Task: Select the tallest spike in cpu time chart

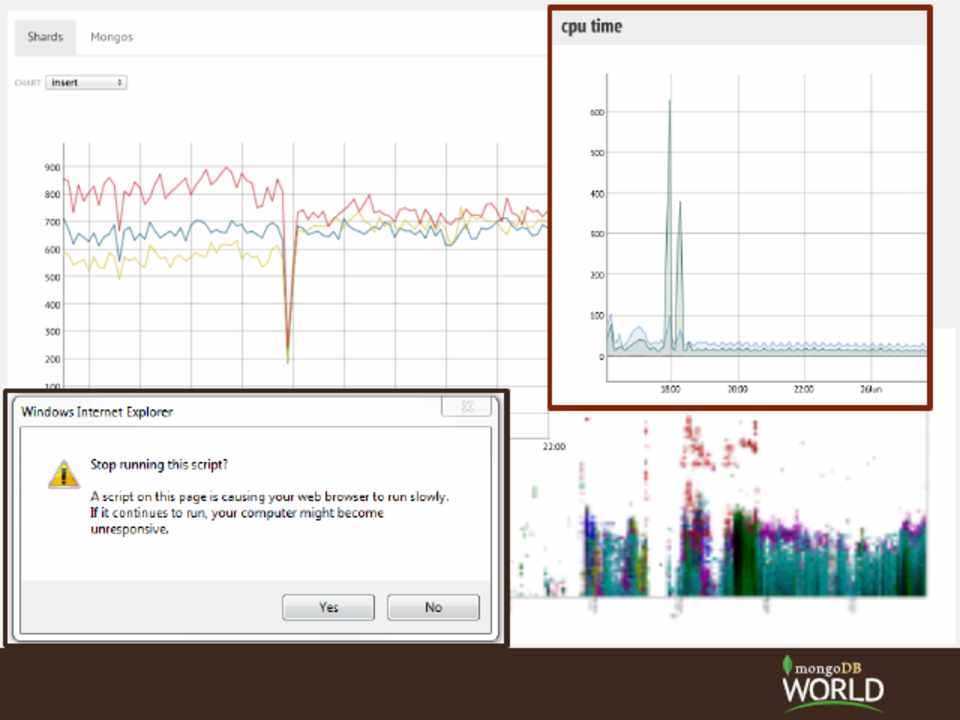Action: point(669,102)
